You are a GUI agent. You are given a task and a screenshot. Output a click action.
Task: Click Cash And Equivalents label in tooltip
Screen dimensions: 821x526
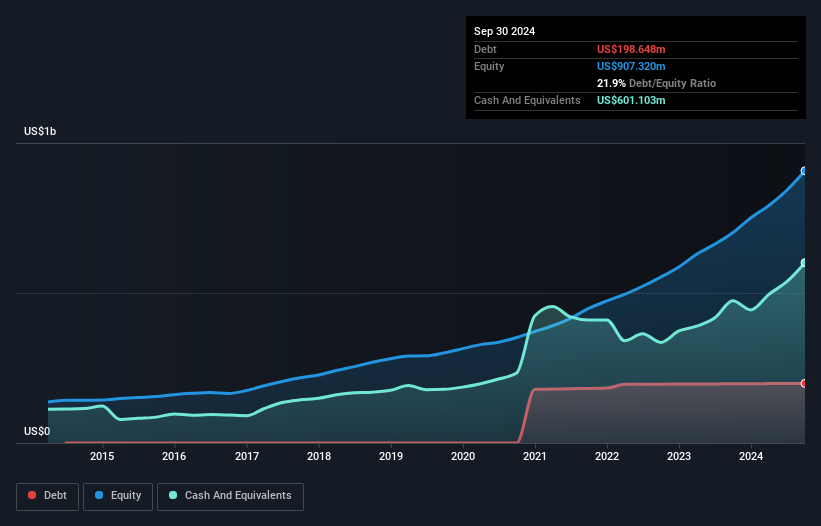pos(527,100)
